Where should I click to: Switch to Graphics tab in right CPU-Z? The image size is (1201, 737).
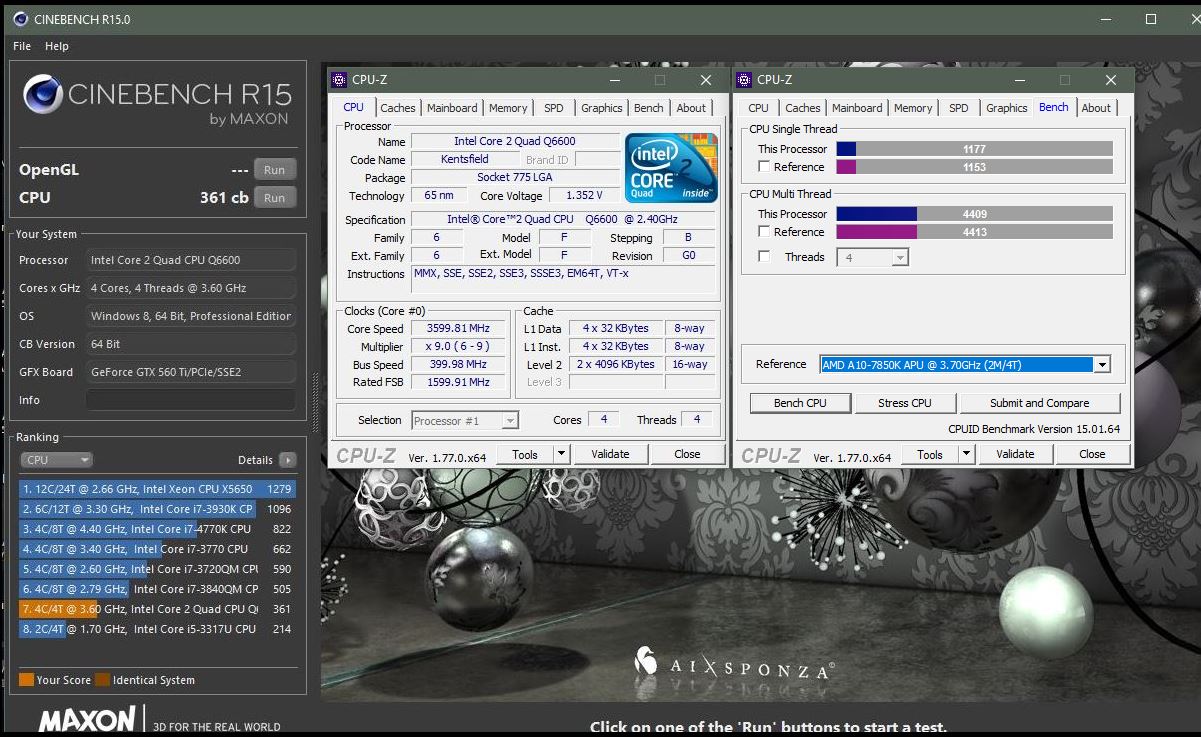(x=1007, y=108)
